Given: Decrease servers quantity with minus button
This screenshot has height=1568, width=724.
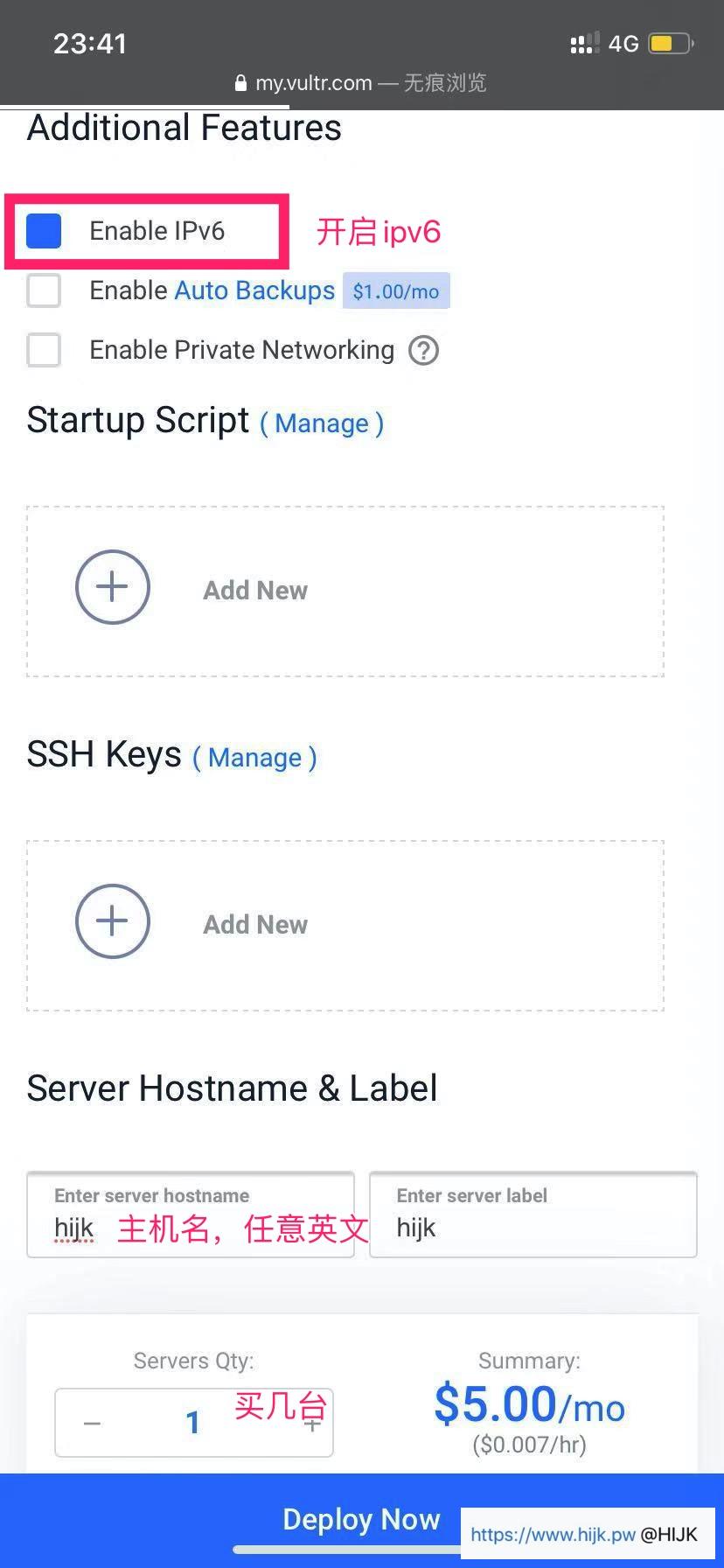Looking at the screenshot, I should pyautogui.click(x=92, y=1424).
